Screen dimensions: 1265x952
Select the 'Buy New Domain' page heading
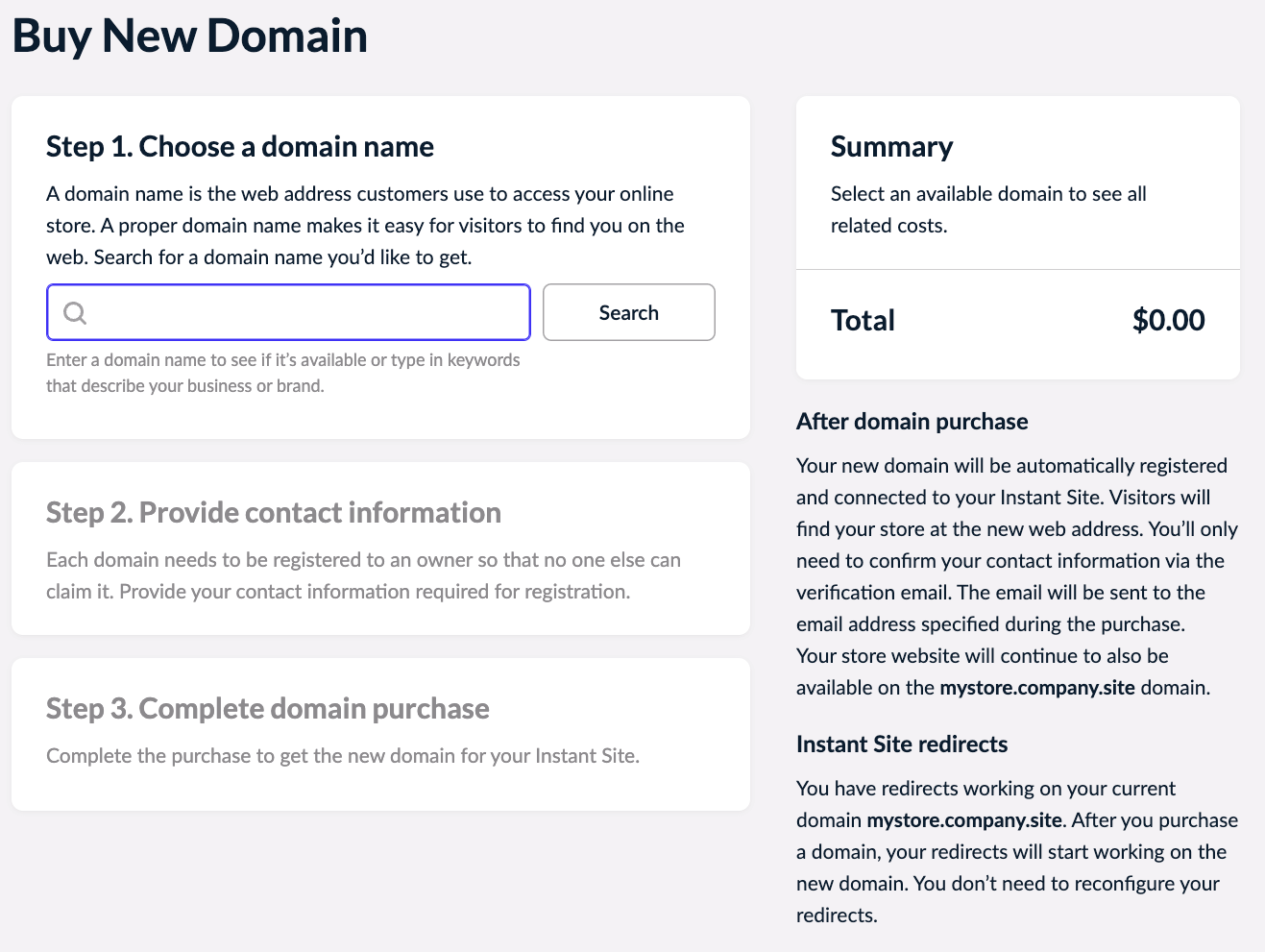pos(190,37)
